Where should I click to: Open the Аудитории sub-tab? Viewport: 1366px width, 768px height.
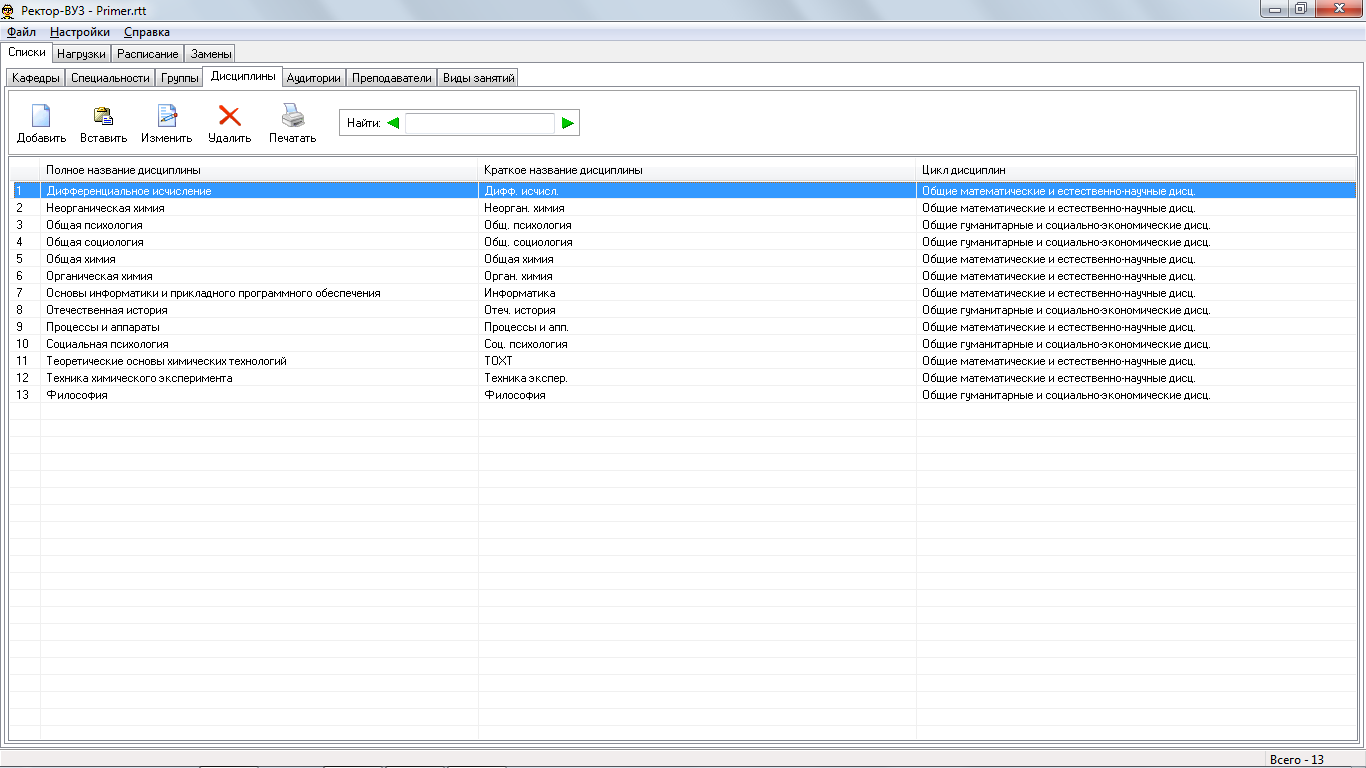point(314,78)
